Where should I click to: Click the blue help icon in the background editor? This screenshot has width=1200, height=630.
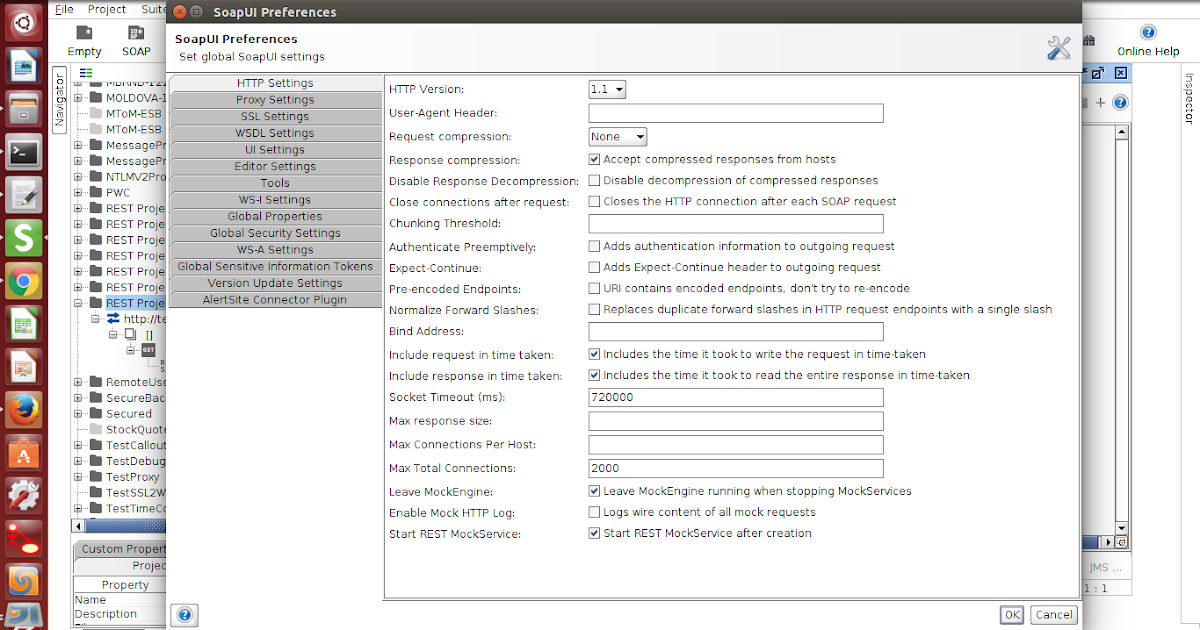tap(1120, 102)
